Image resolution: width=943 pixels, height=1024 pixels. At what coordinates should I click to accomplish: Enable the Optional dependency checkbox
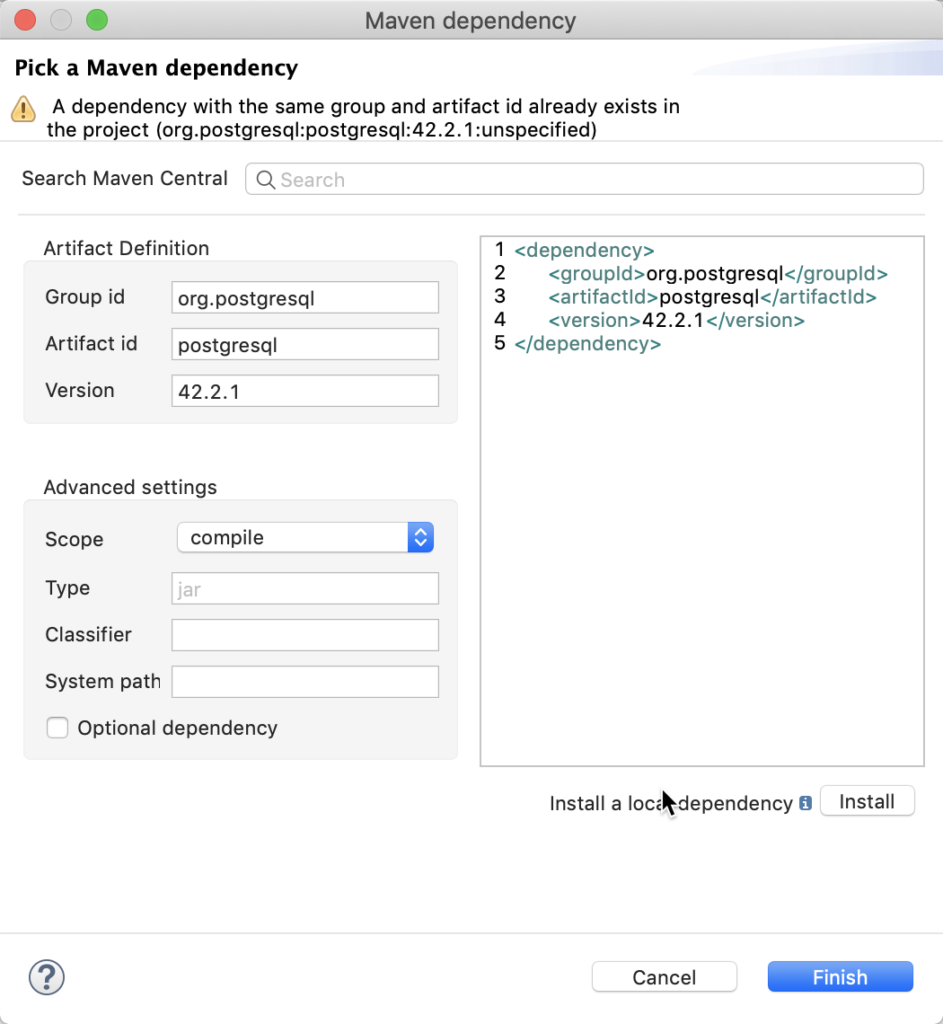tap(58, 728)
